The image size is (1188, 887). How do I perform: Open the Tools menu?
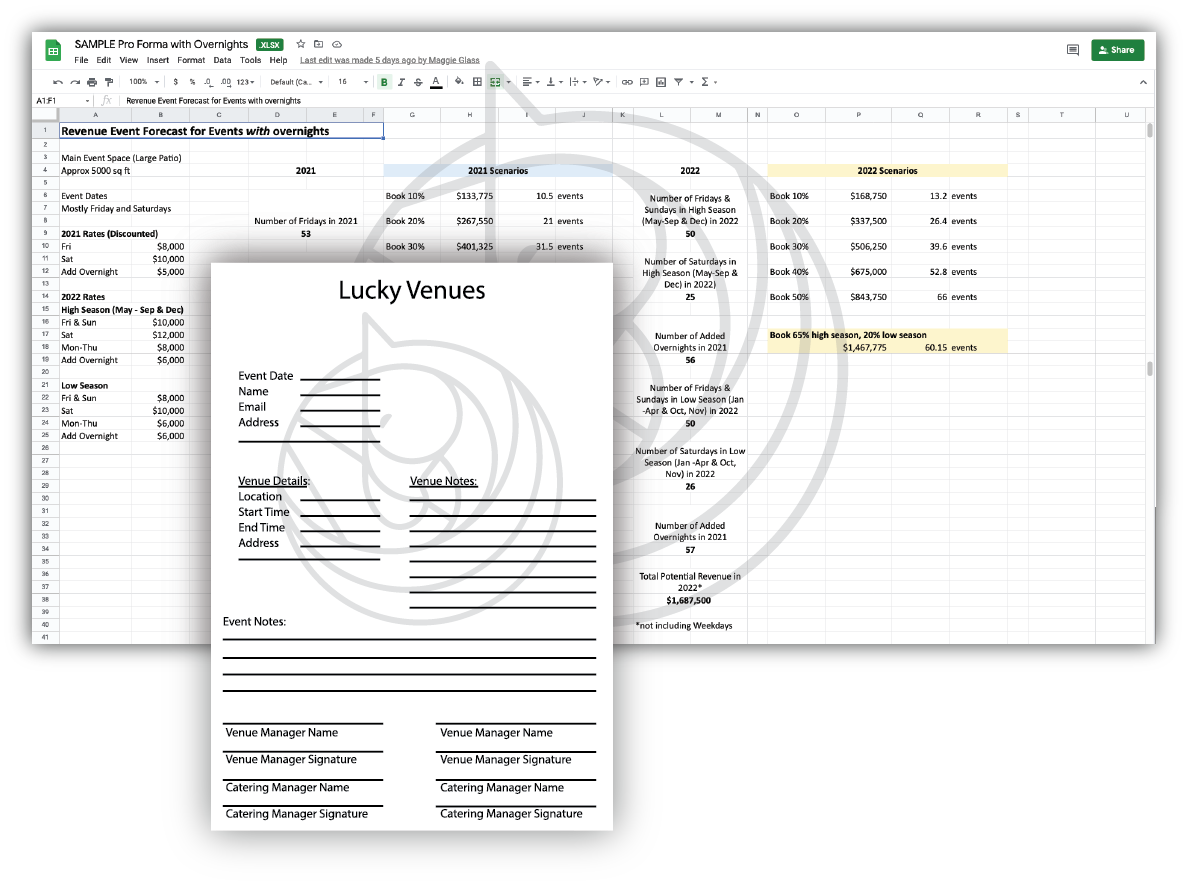coord(250,60)
